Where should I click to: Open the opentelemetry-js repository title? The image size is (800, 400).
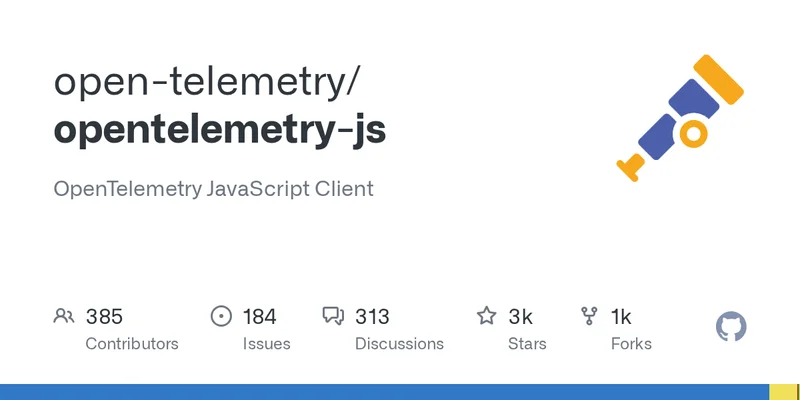coord(219,132)
